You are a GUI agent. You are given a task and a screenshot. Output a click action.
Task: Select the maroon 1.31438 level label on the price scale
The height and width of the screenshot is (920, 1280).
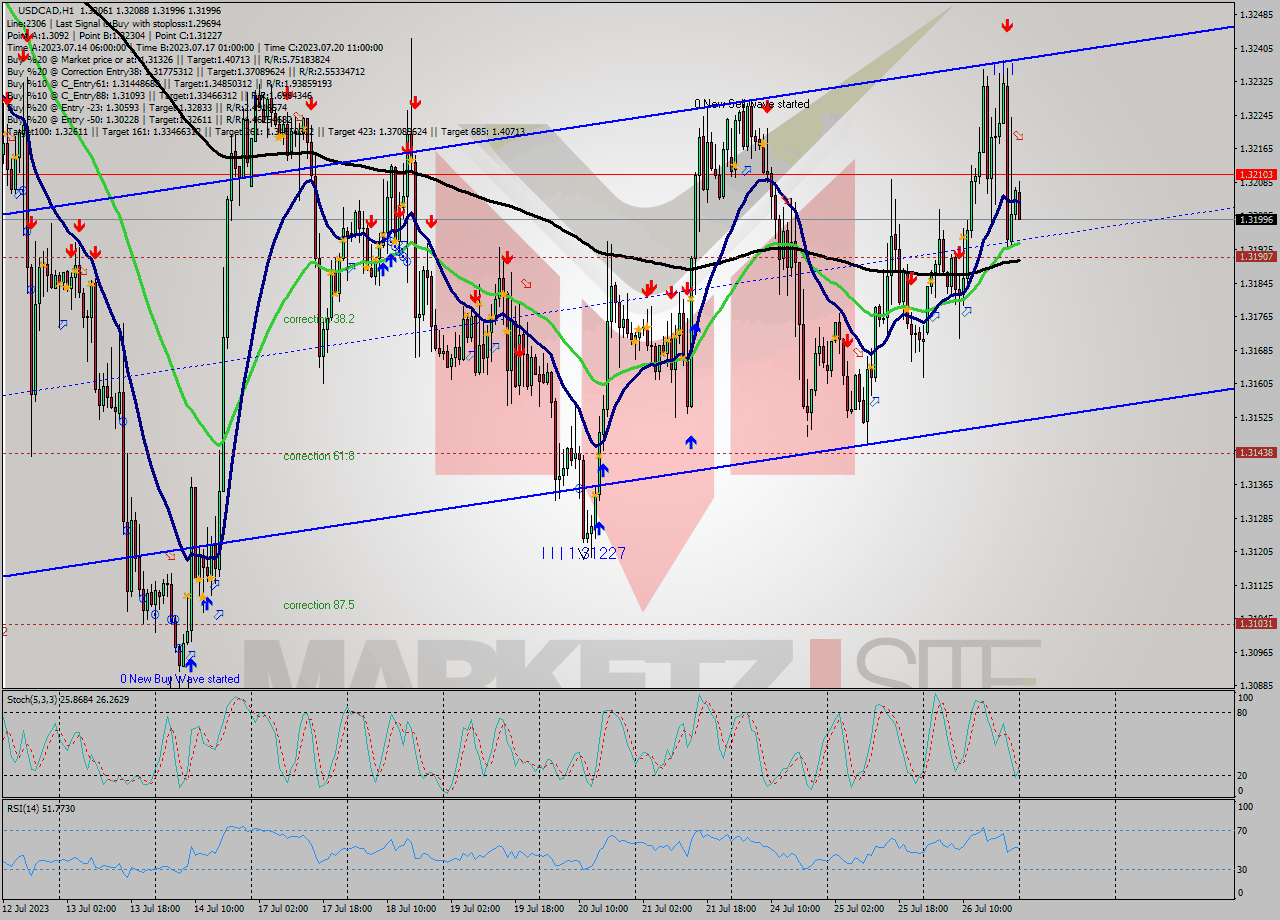click(1256, 453)
